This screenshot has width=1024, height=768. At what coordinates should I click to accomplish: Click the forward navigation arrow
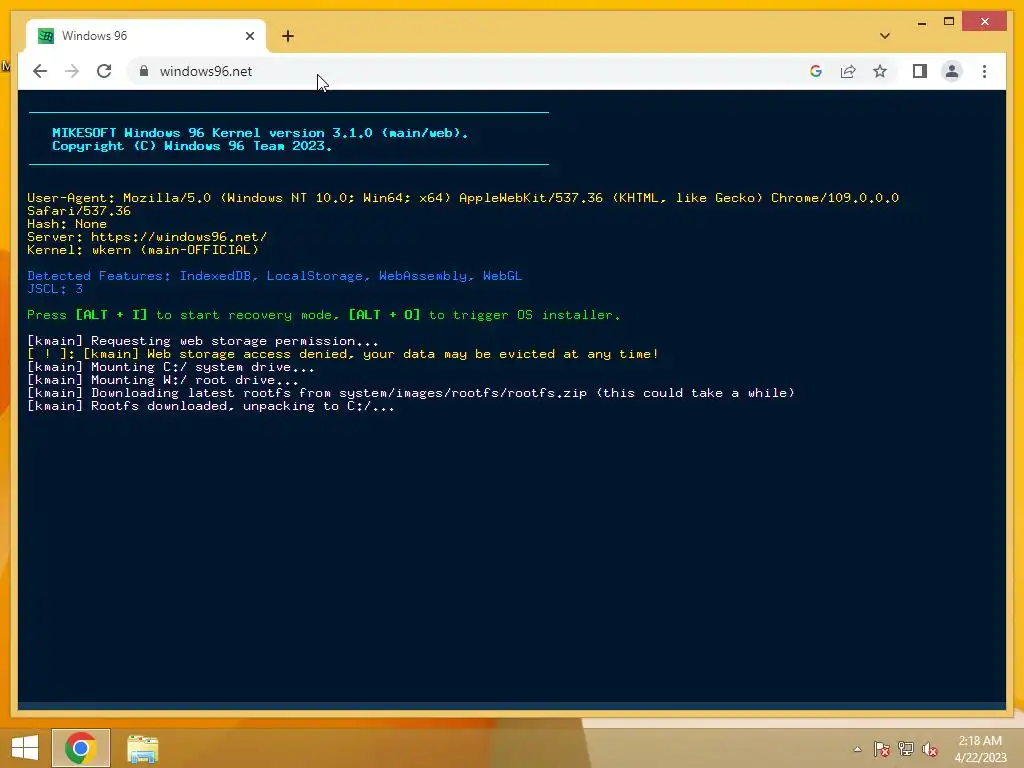(x=72, y=71)
